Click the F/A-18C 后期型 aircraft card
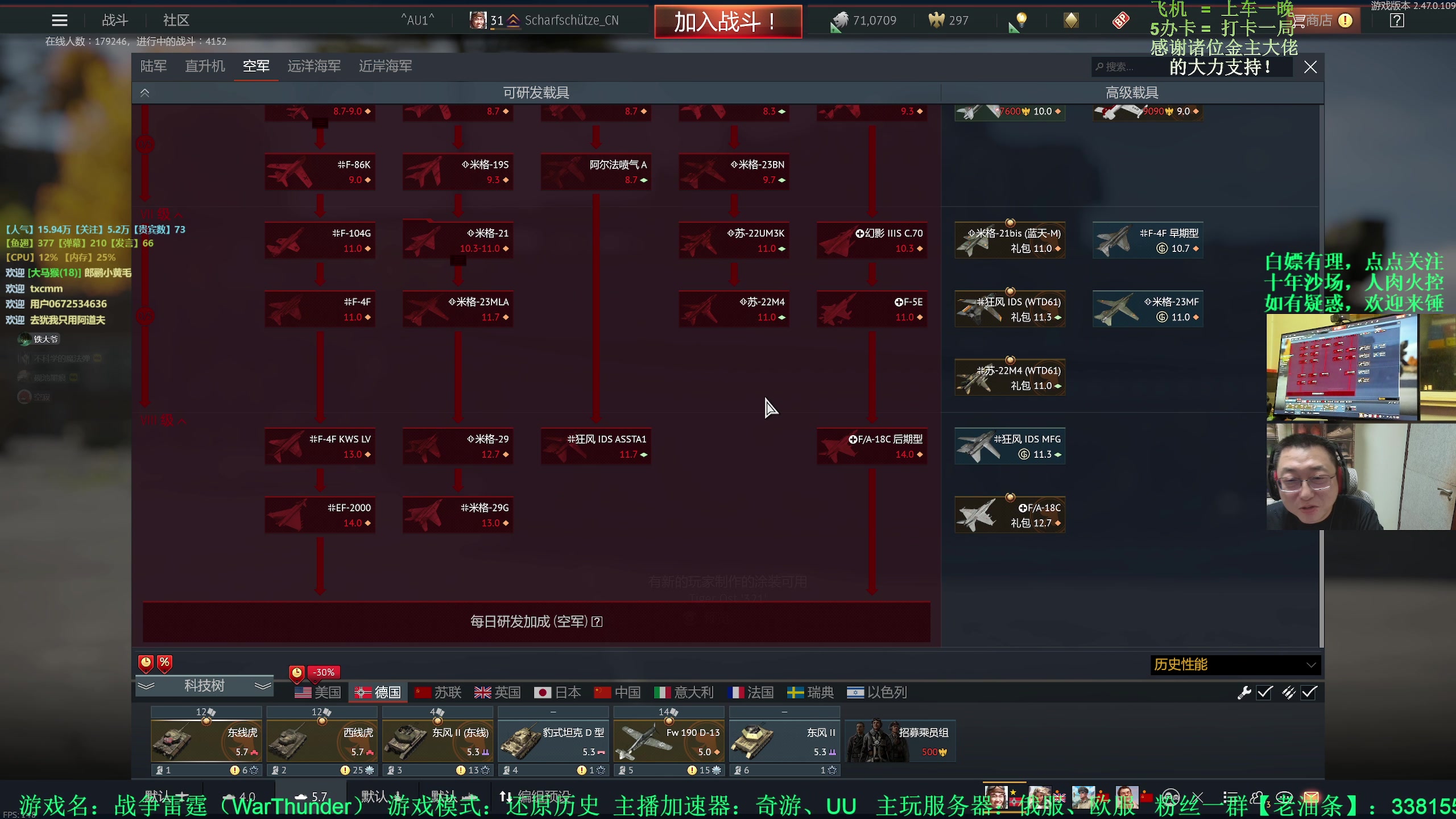1456x819 pixels. [x=872, y=446]
